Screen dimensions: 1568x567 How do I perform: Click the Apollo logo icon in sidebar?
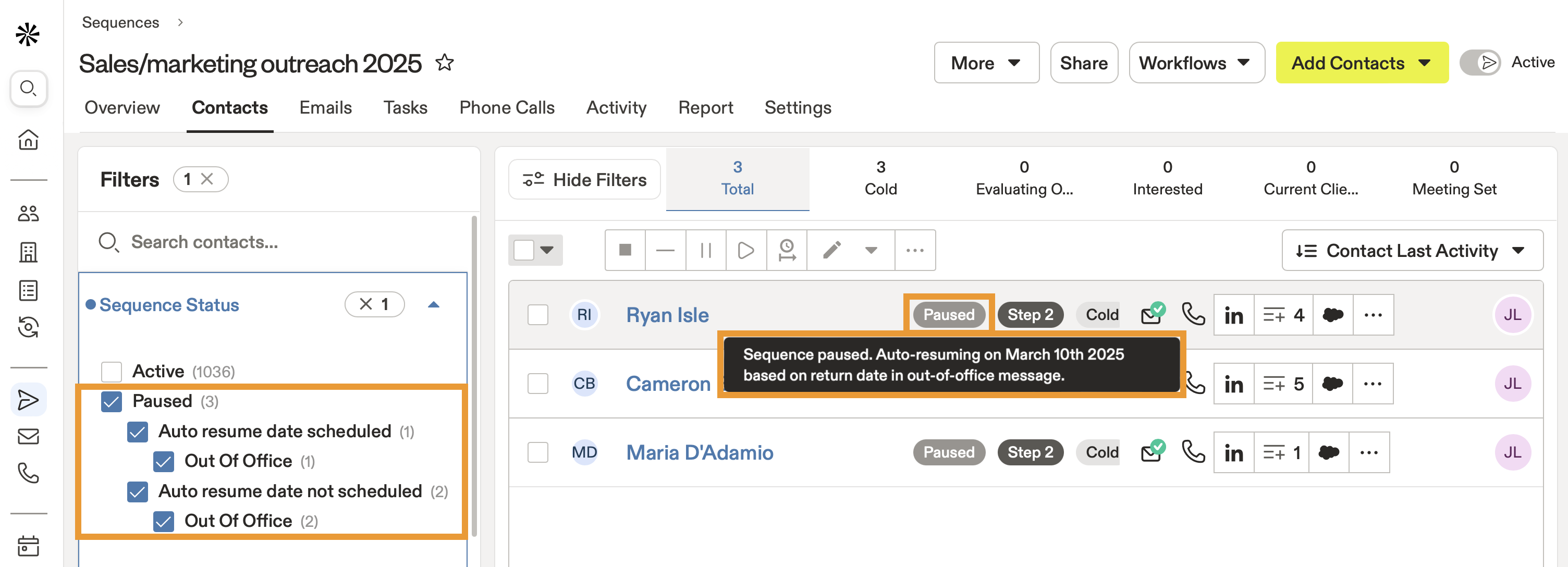pyautogui.click(x=28, y=35)
